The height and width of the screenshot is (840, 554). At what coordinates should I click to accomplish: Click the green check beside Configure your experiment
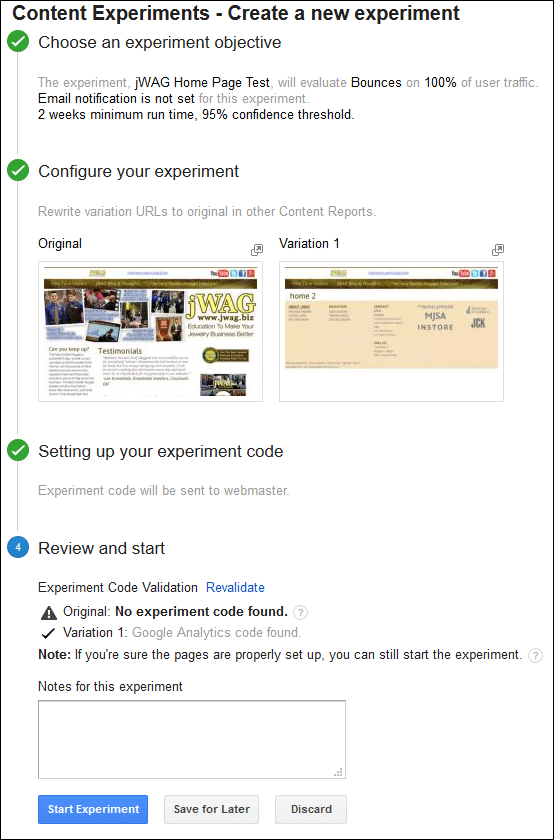coord(18,171)
